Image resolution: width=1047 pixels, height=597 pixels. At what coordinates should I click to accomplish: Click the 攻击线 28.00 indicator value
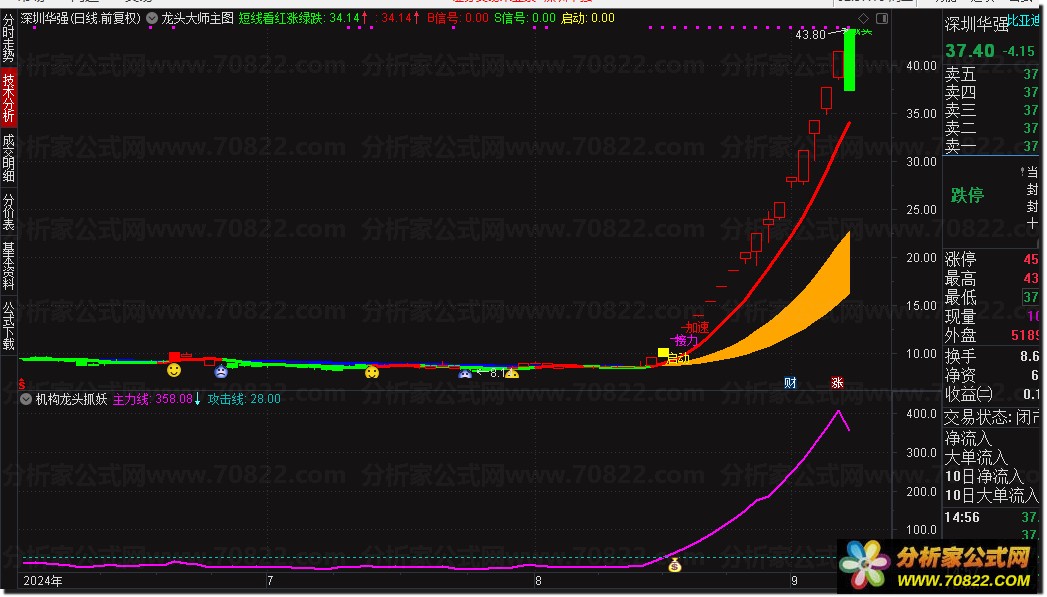[244, 399]
